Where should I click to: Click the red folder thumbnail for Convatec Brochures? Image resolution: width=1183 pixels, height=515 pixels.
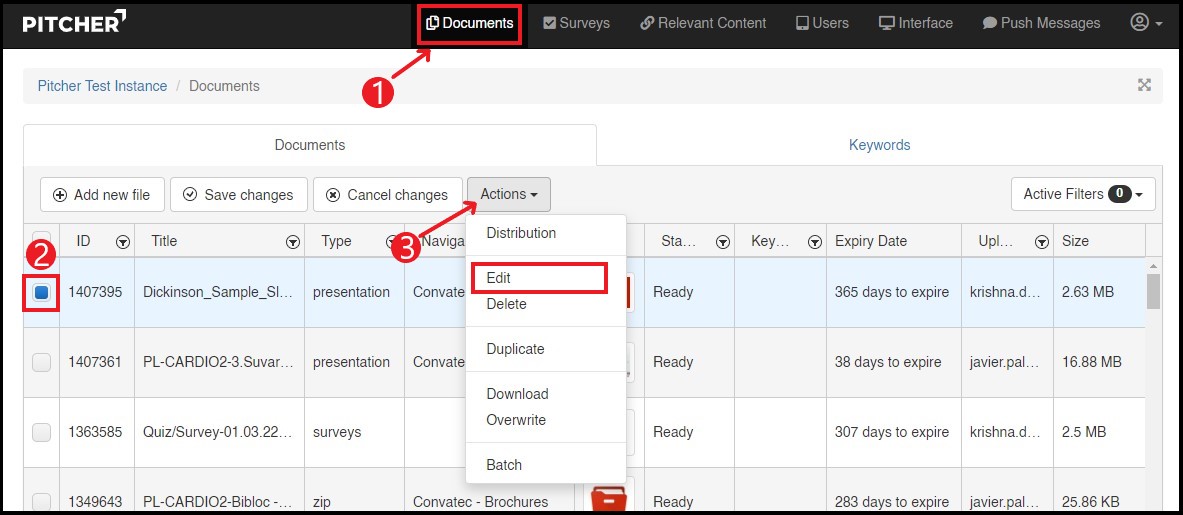coord(609,498)
